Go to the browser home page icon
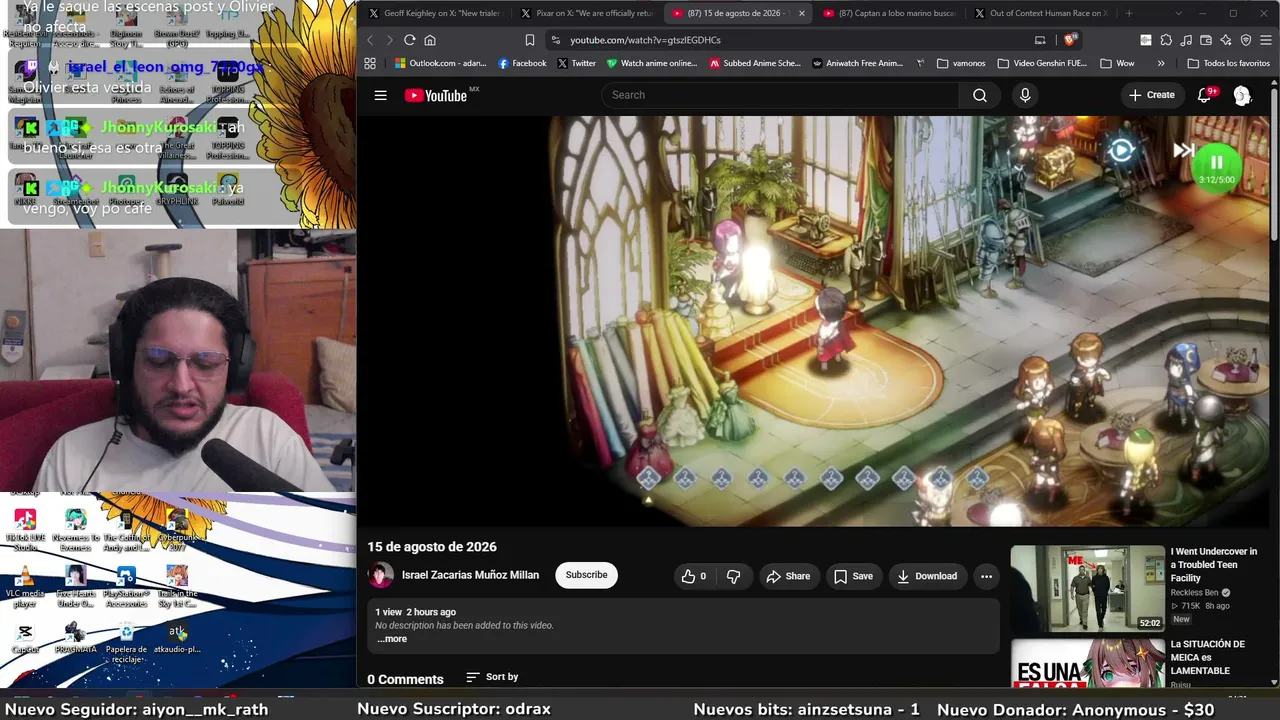This screenshot has width=1280, height=720. [x=430, y=40]
